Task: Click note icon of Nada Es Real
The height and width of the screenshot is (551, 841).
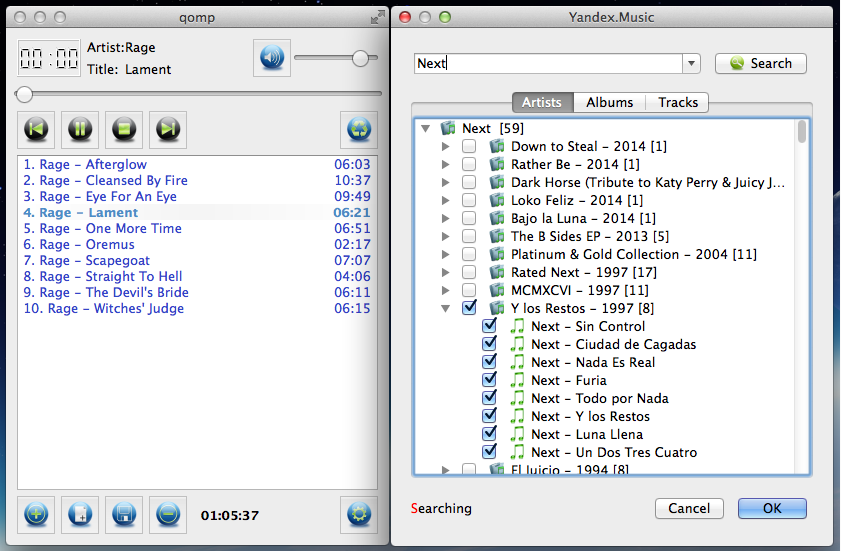Action: (x=517, y=362)
